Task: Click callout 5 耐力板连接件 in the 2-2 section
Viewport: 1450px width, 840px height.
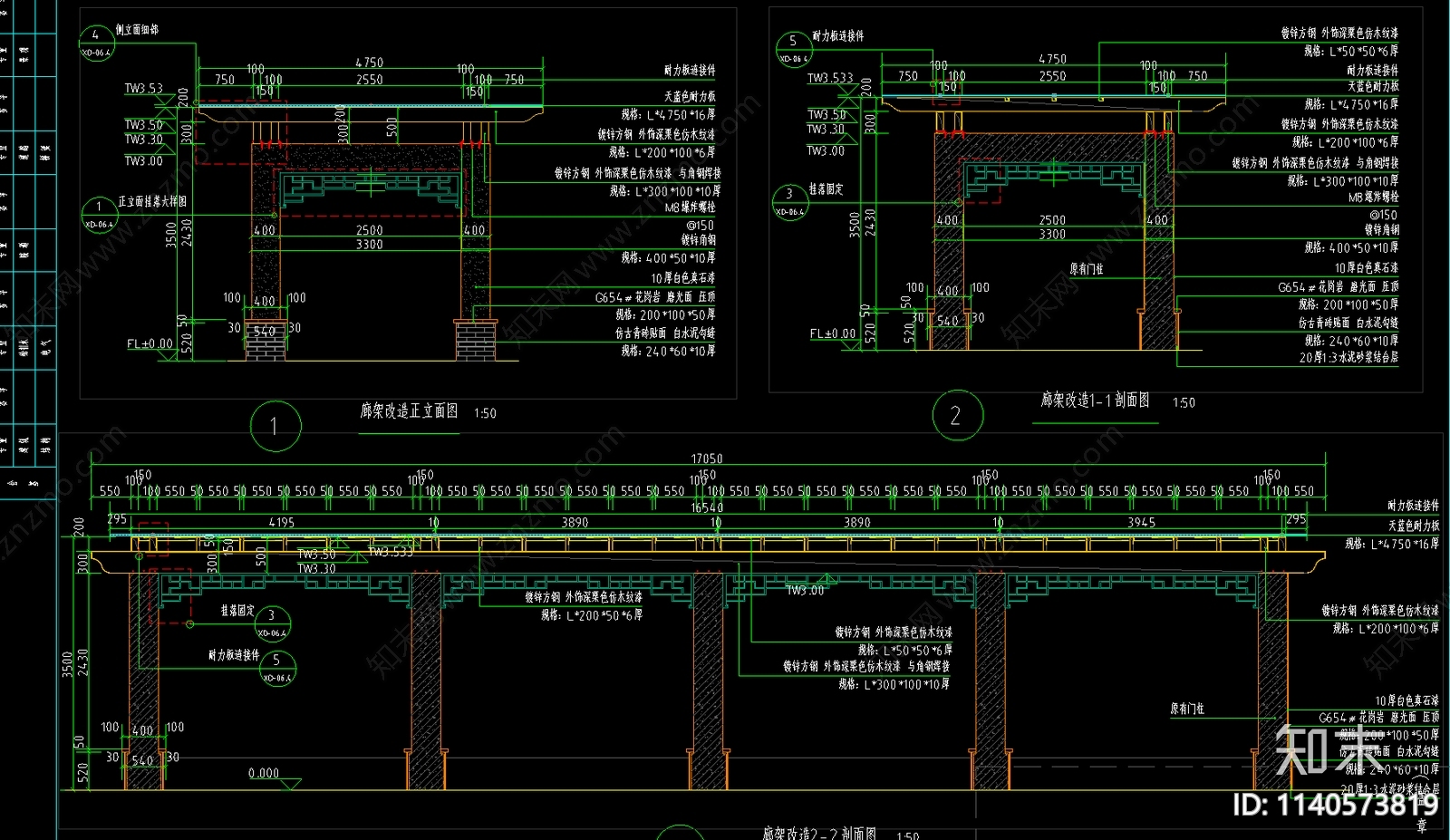Action: [x=277, y=668]
